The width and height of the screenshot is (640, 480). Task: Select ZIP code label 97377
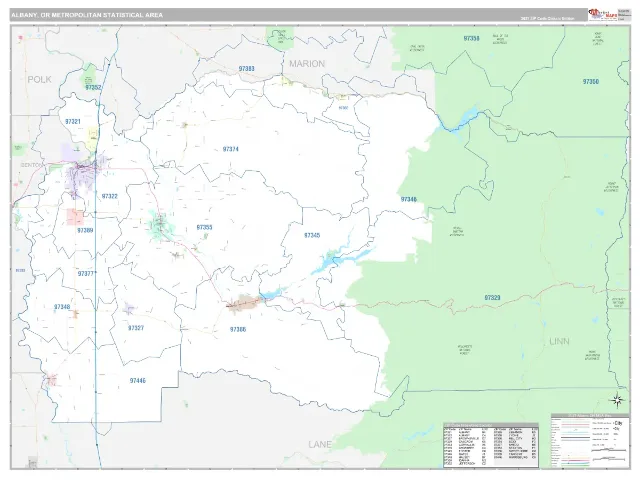(x=86, y=273)
